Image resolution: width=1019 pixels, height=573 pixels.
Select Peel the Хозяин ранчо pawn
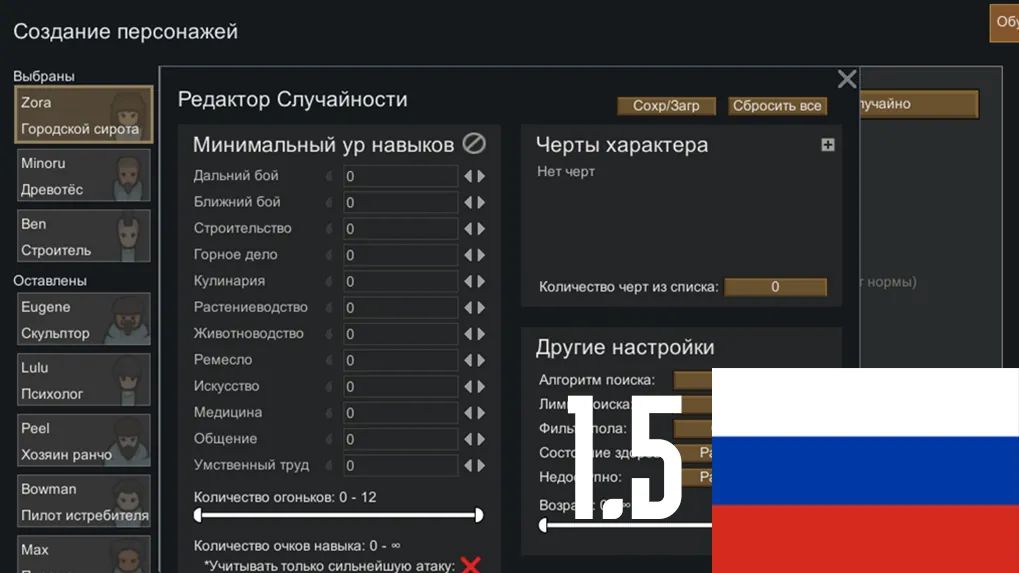[84, 442]
